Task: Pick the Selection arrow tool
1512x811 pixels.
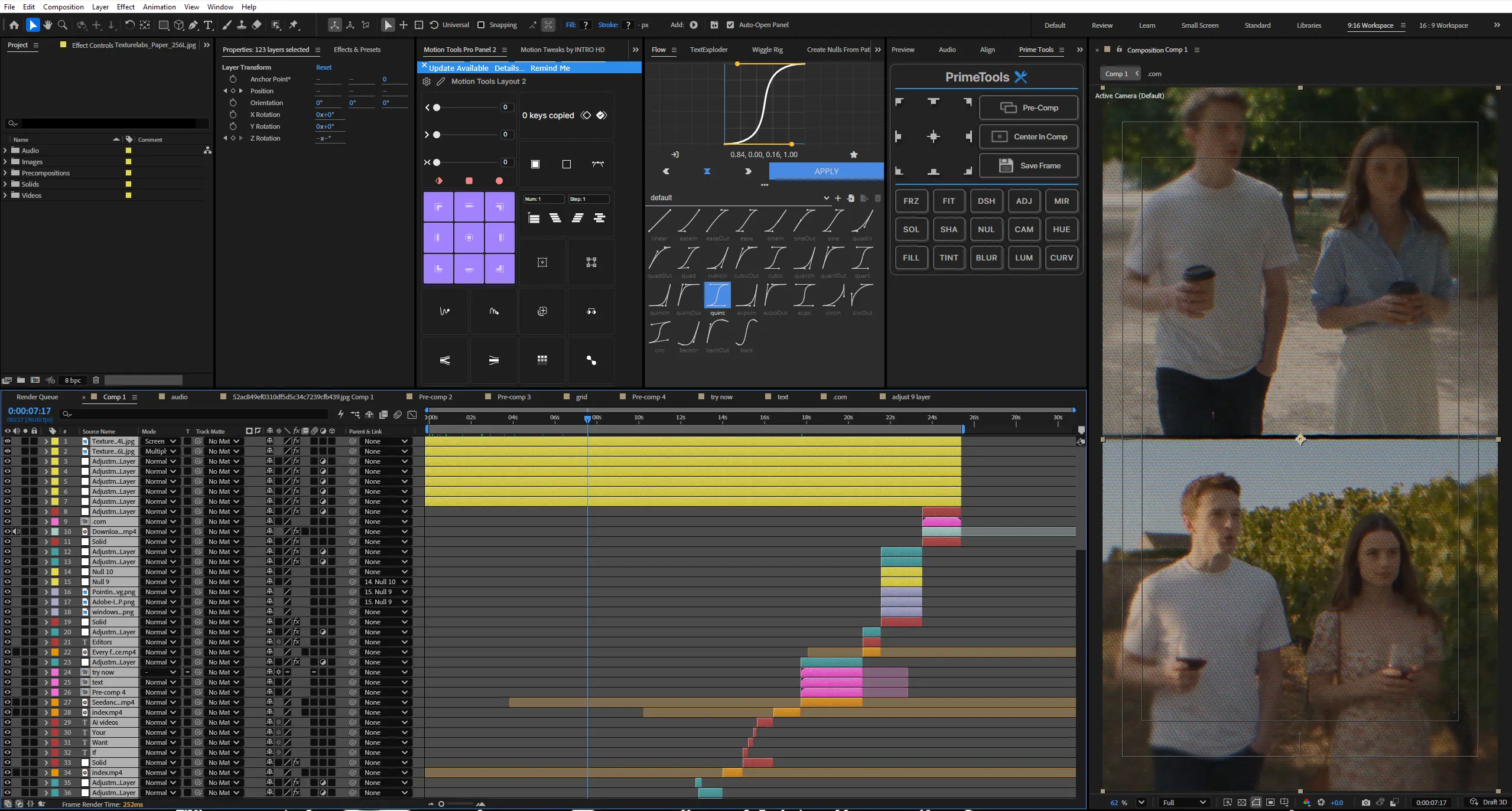Action: coord(32,25)
